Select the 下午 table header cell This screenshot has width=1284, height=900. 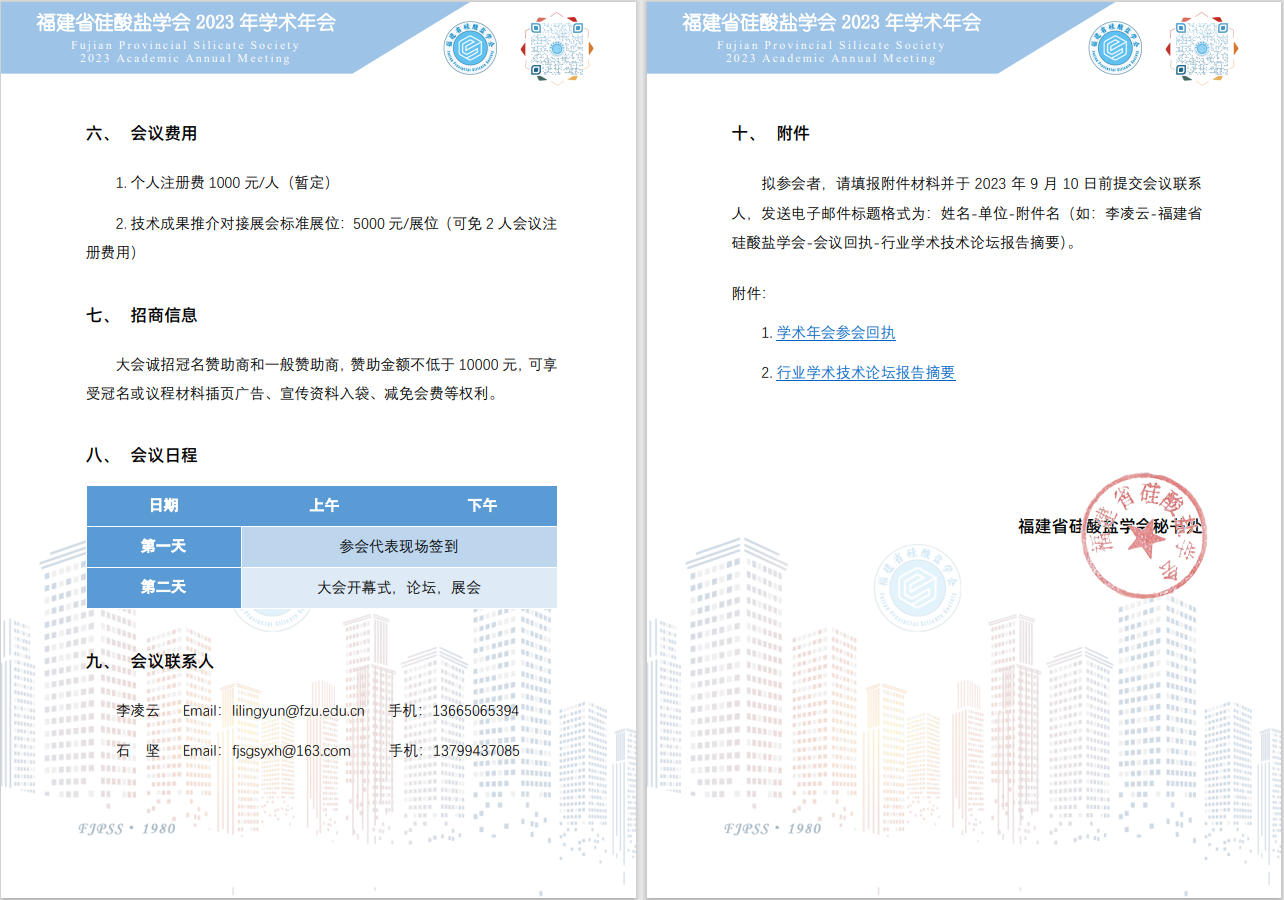(482, 506)
